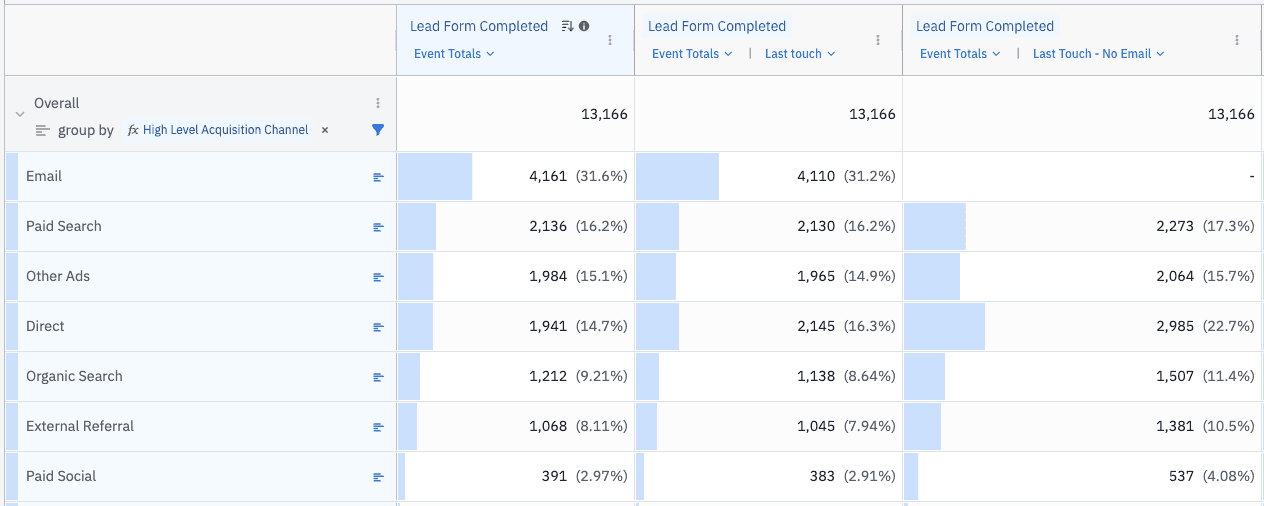Click the blue filter icon in Overall row

click(378, 130)
